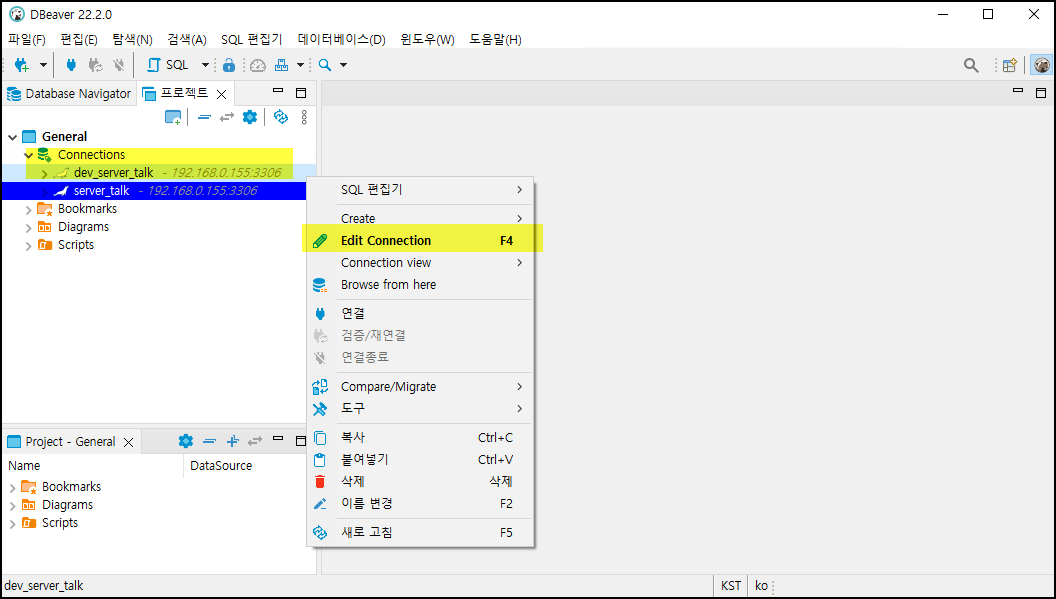
Task: Collapse the Connections folder
Action: tap(28, 155)
